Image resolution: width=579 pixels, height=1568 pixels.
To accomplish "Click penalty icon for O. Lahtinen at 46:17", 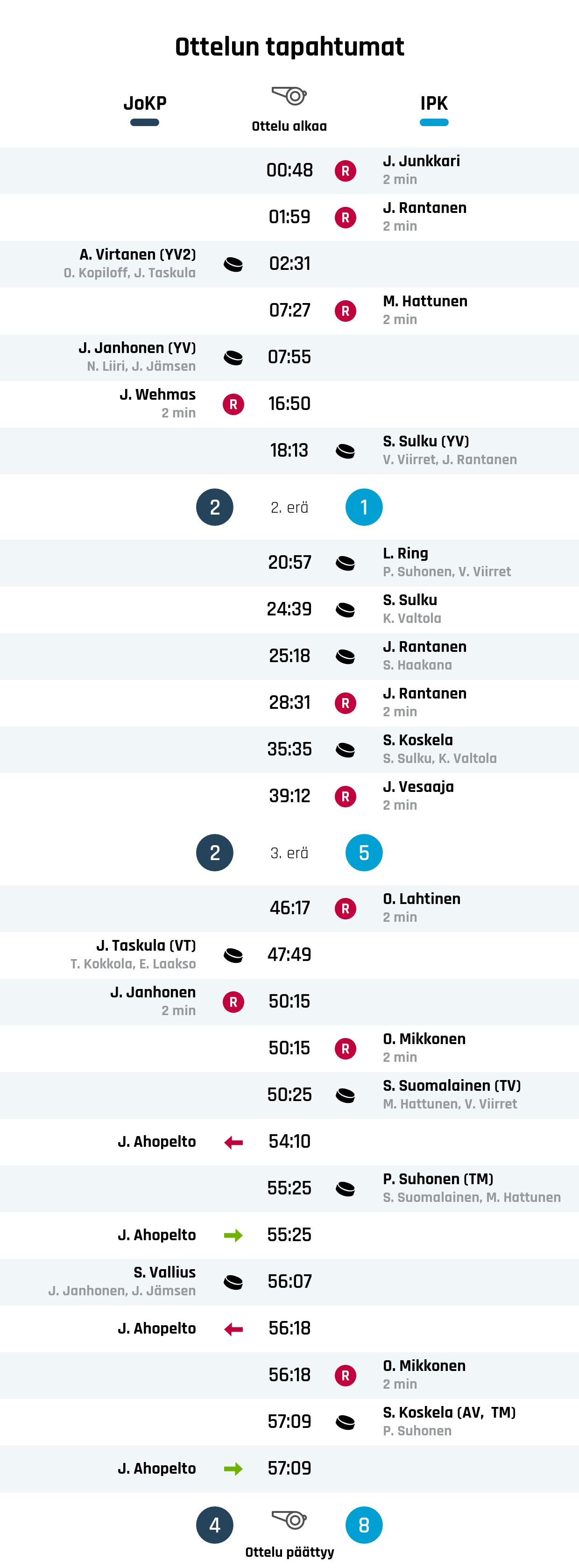I will pyautogui.click(x=345, y=909).
